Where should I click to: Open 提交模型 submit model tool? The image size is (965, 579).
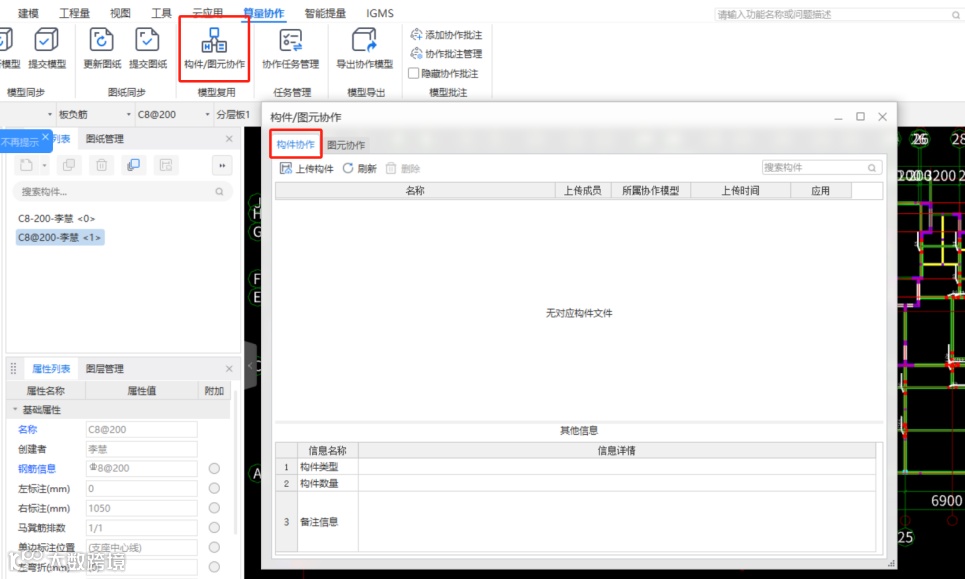point(47,48)
